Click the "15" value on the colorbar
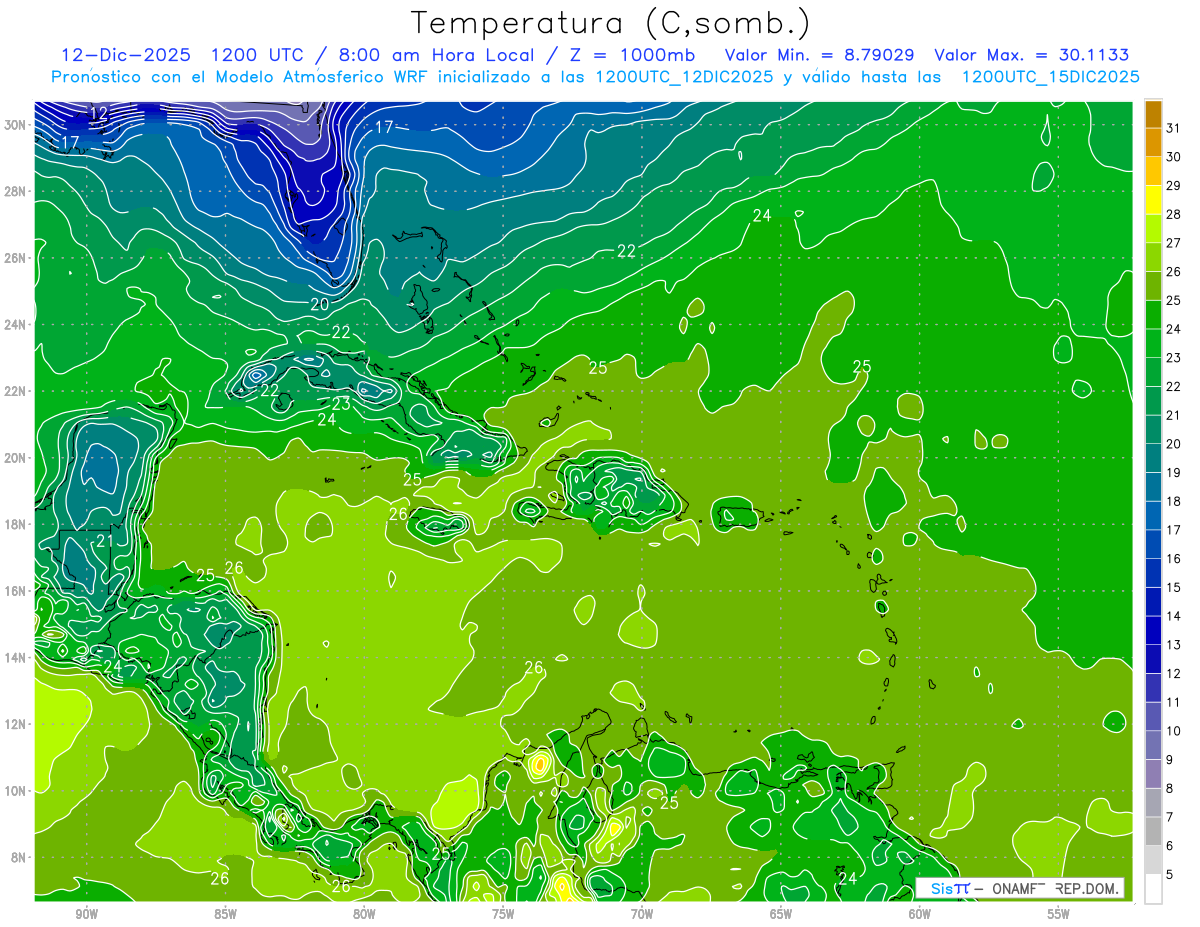The height and width of the screenshot is (927, 1200). (x=1174, y=587)
